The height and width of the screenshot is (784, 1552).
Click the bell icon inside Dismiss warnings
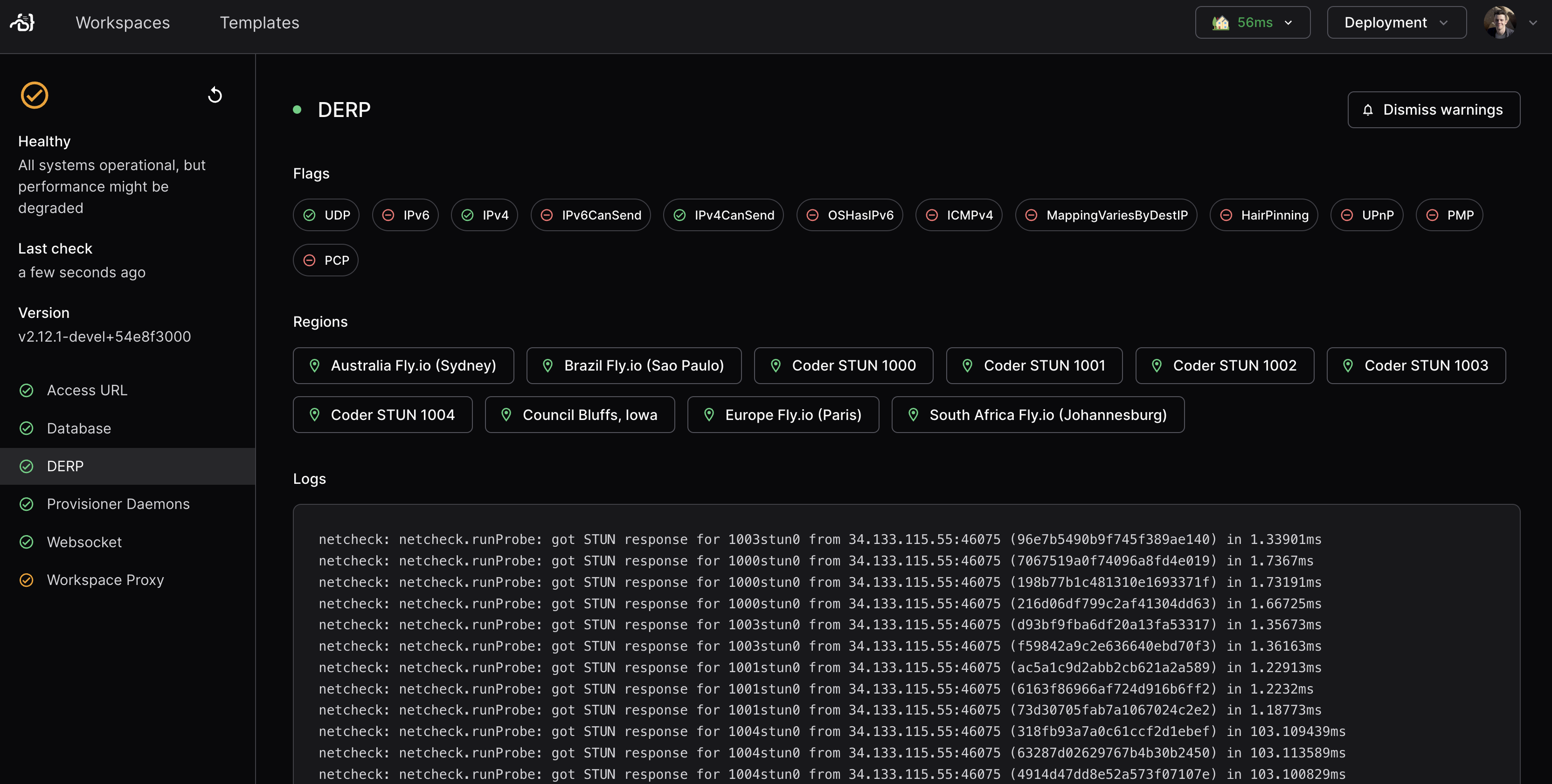pyautogui.click(x=1368, y=110)
